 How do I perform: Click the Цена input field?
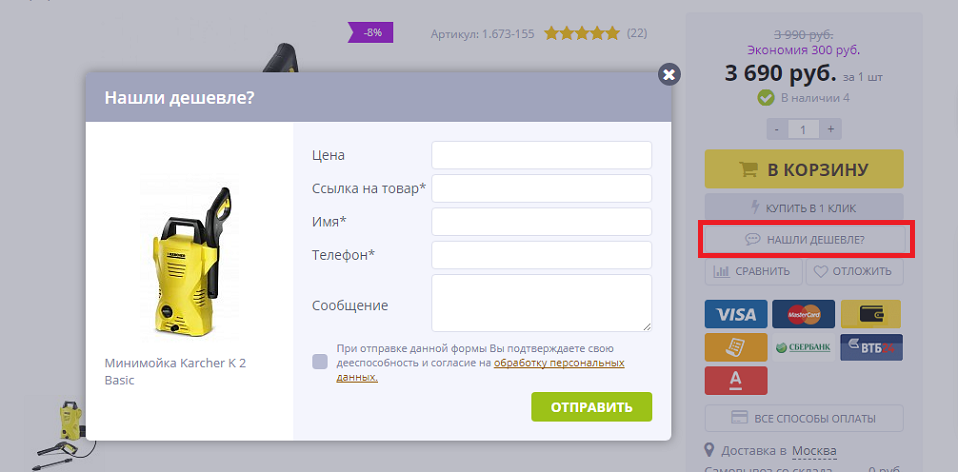click(x=541, y=155)
